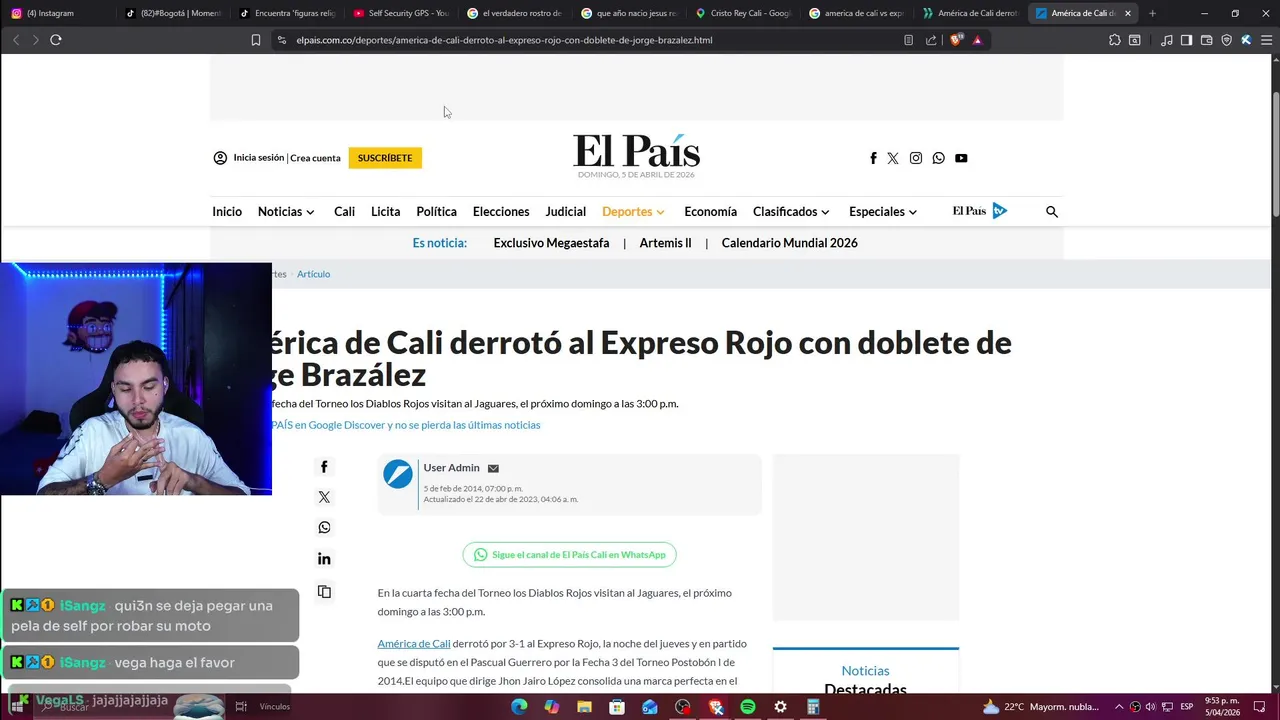Reload the page in browser
The image size is (1280, 720).
coord(56,40)
